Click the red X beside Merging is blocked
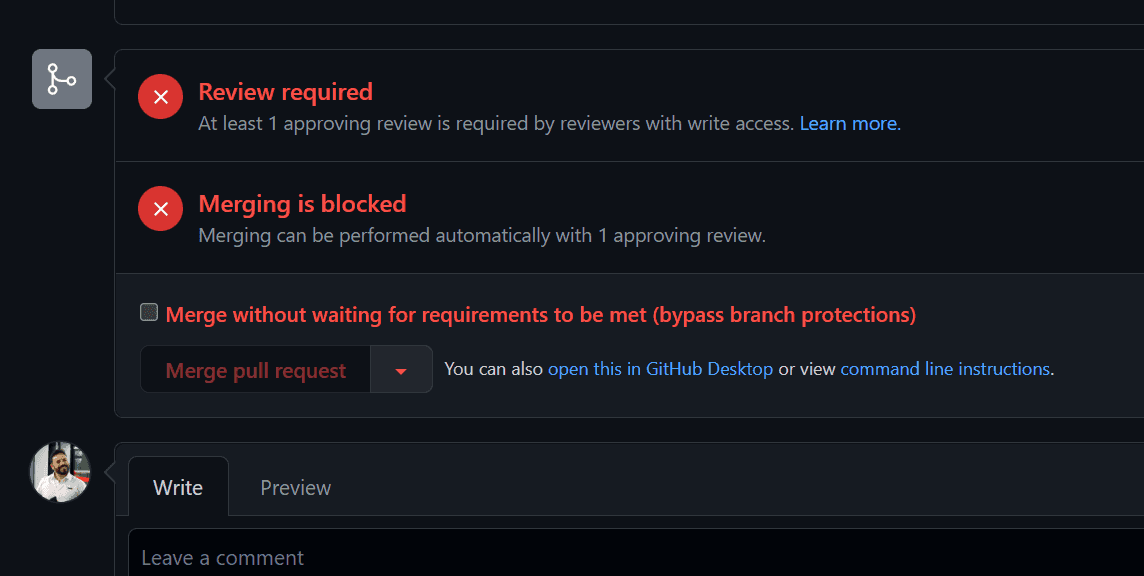Image resolution: width=1144 pixels, height=576 pixels. (160, 209)
